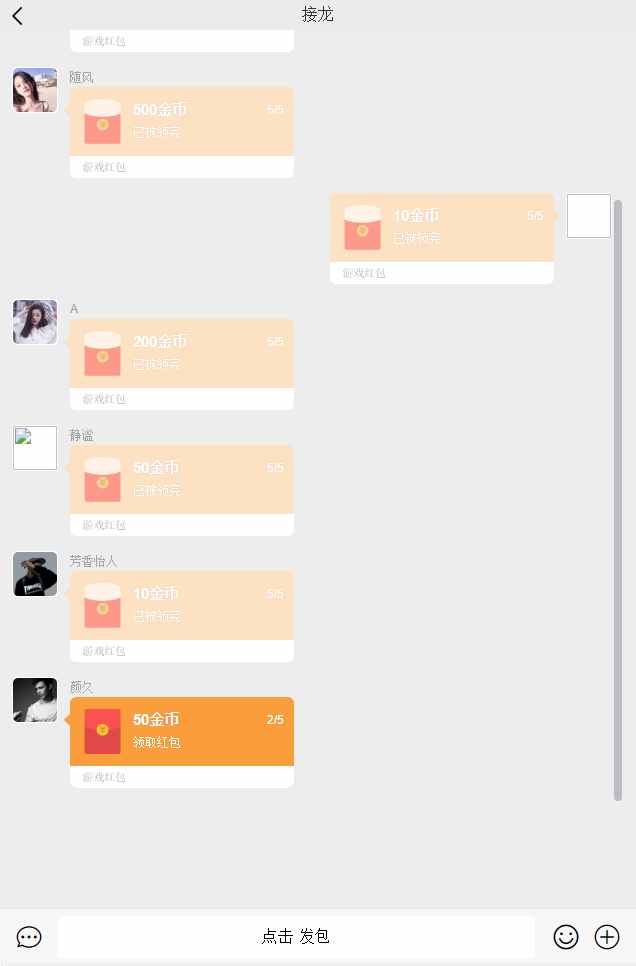Open 静谧's broken avatar image
636x966 pixels.
point(35,448)
